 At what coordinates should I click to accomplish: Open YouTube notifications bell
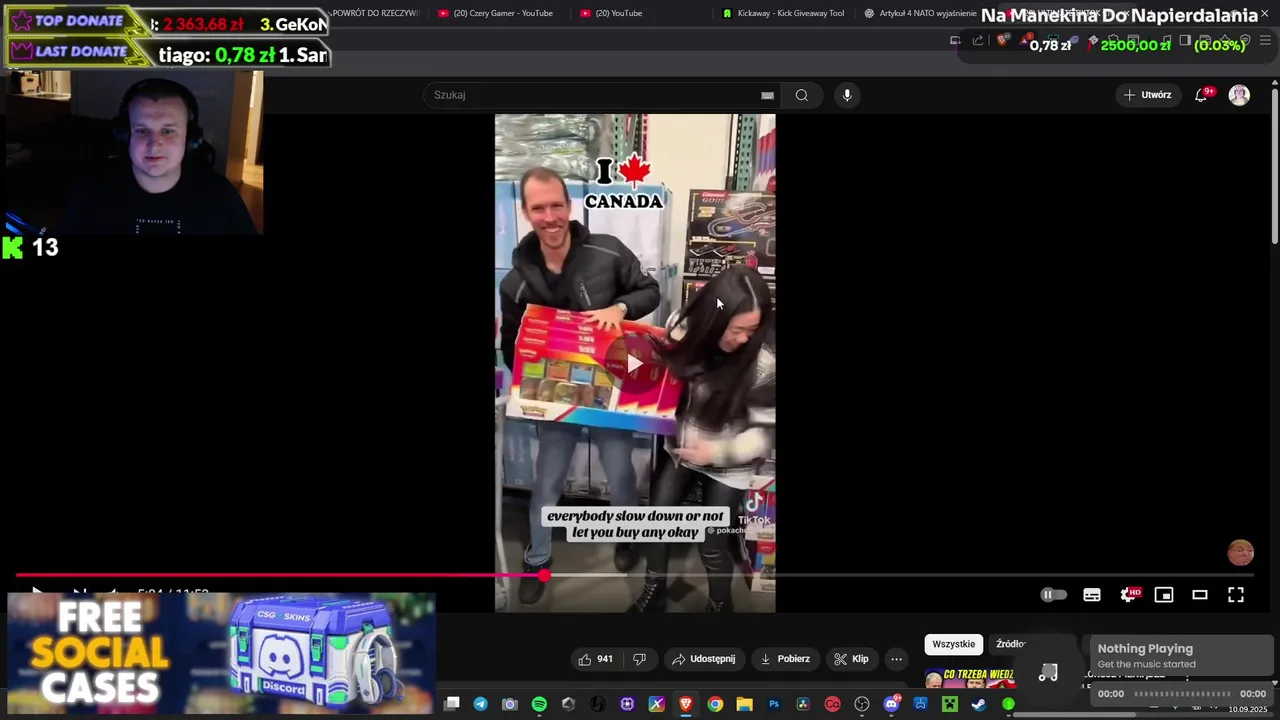(1201, 95)
